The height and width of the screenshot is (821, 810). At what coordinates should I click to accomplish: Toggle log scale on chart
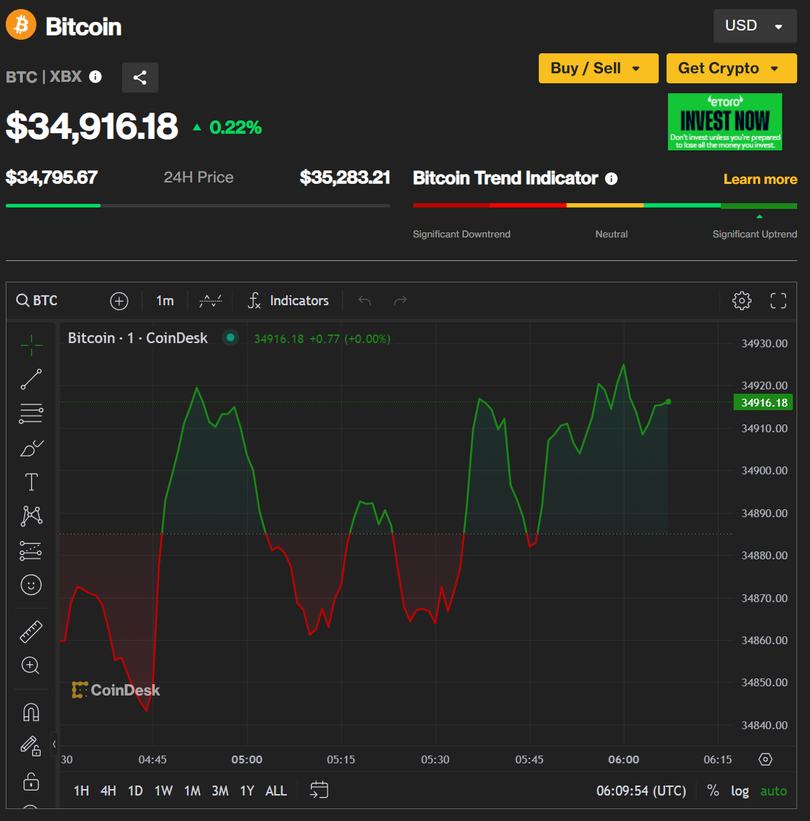click(739, 791)
